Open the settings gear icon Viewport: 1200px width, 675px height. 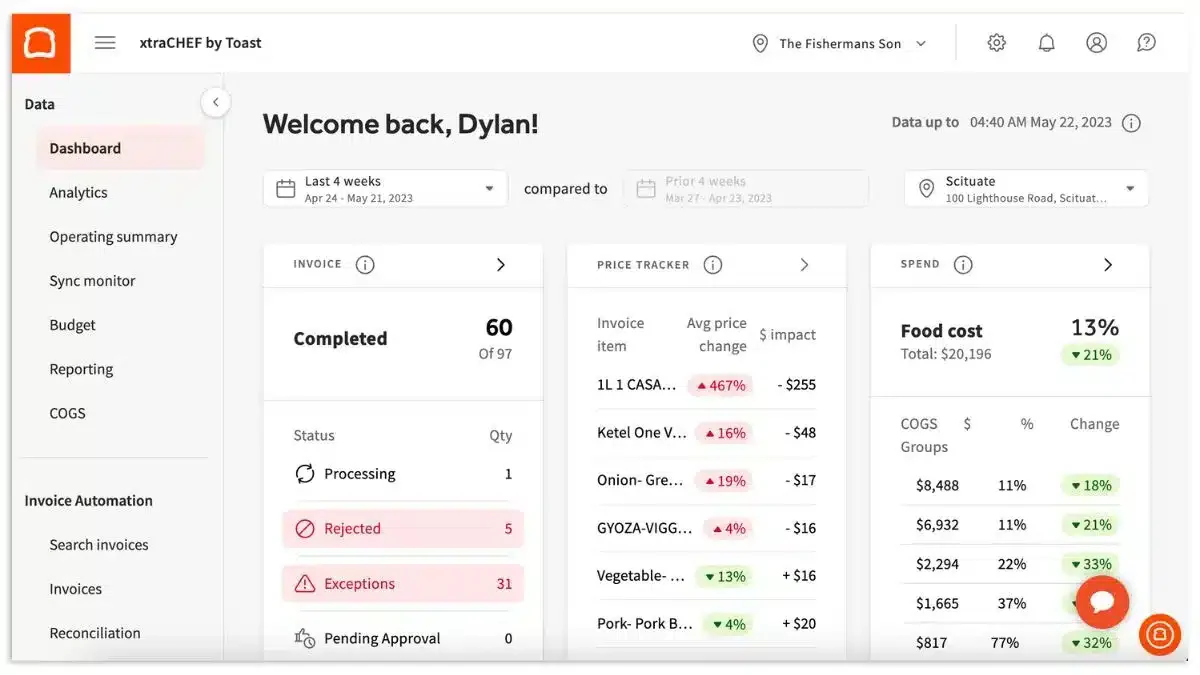pos(996,43)
